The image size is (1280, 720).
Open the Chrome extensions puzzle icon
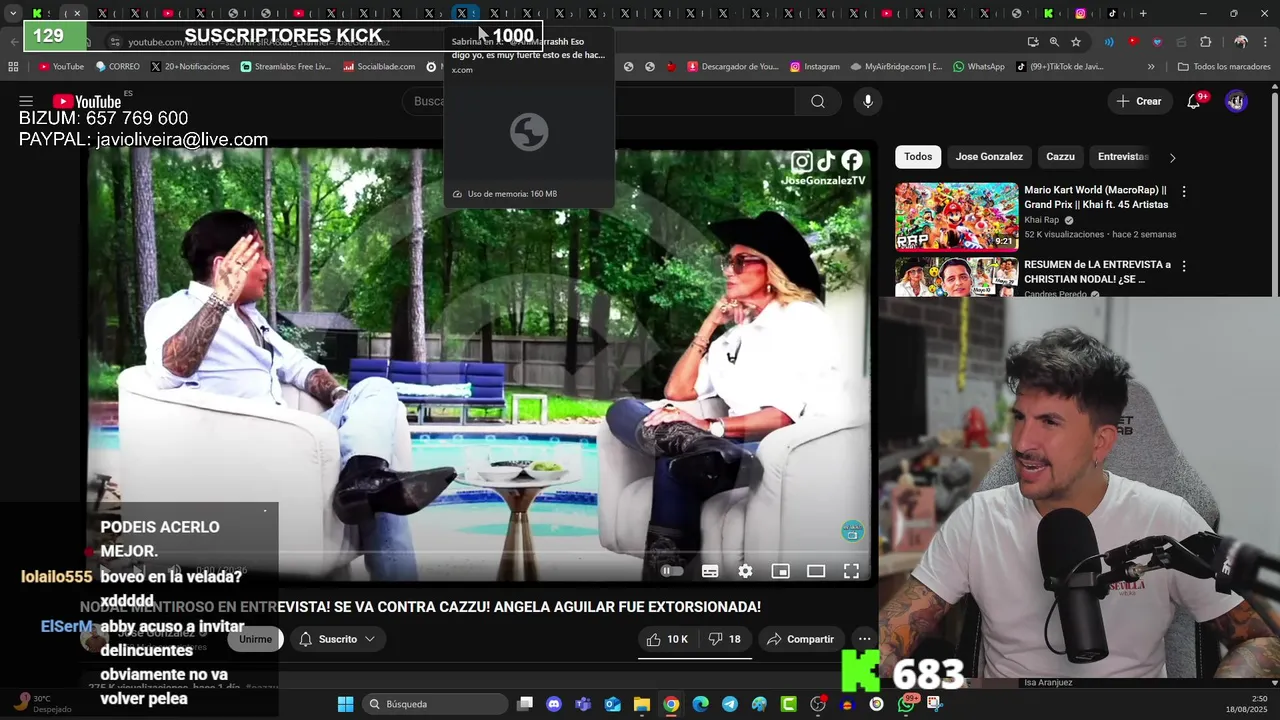1205,42
